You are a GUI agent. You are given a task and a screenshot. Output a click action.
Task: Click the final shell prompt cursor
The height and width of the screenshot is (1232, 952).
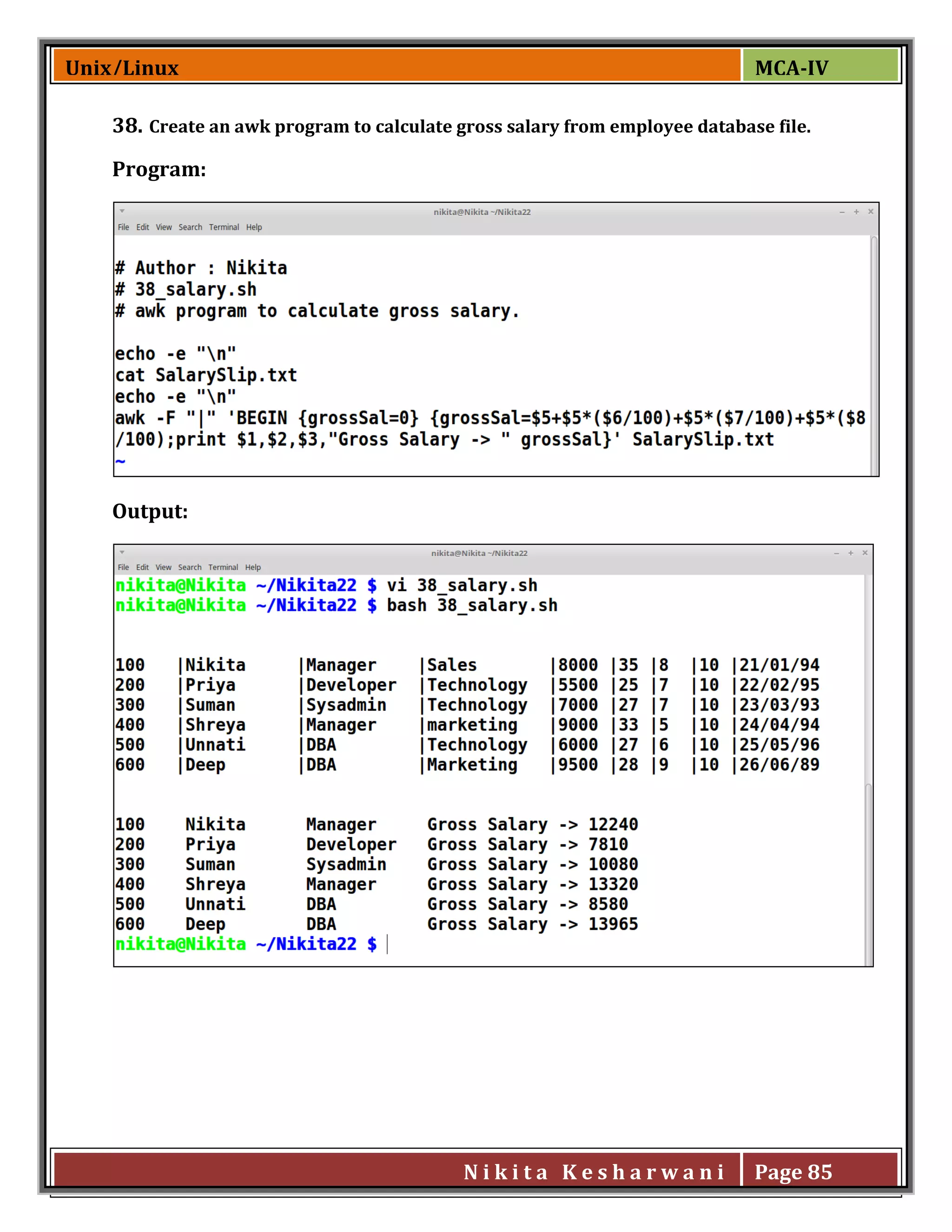tap(388, 944)
